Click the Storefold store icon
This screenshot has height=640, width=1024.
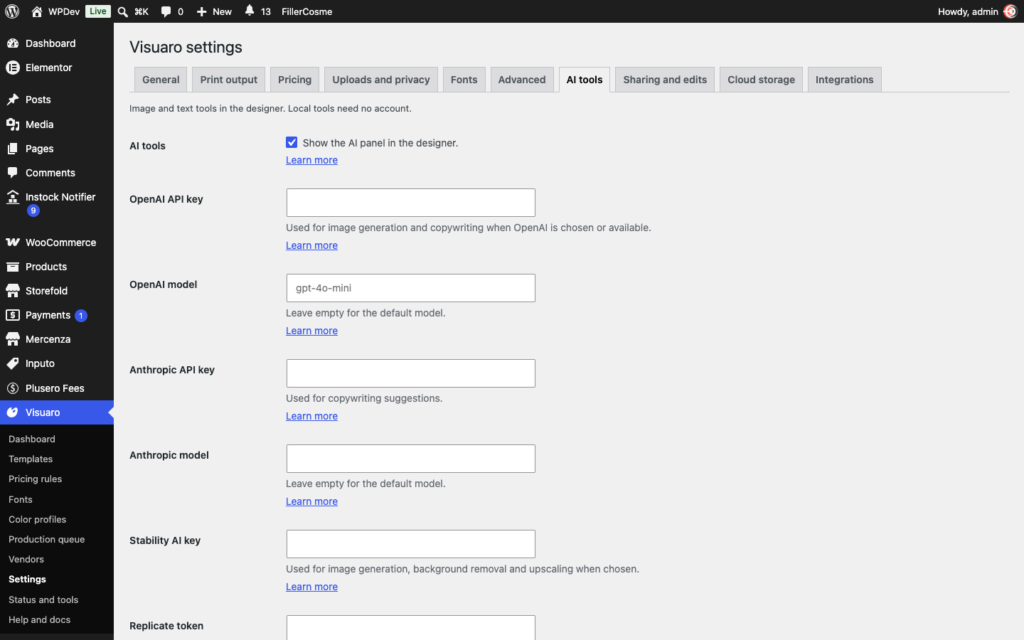tap(12, 291)
